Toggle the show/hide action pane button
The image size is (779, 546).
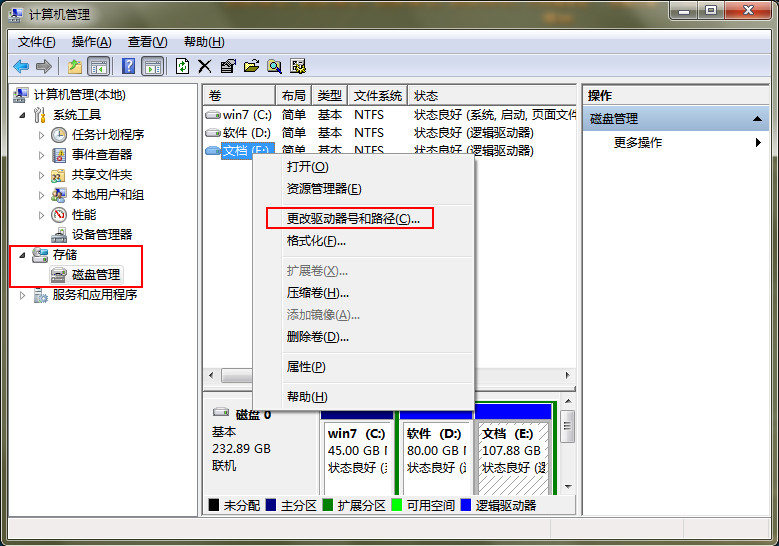coord(152,66)
